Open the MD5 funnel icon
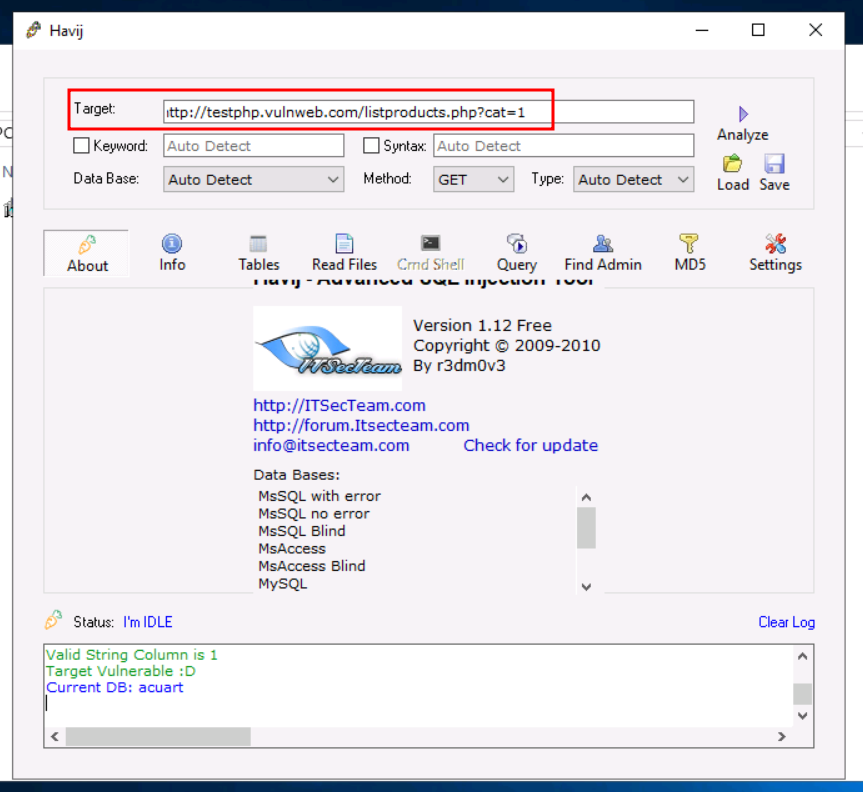863x792 pixels. coord(689,243)
